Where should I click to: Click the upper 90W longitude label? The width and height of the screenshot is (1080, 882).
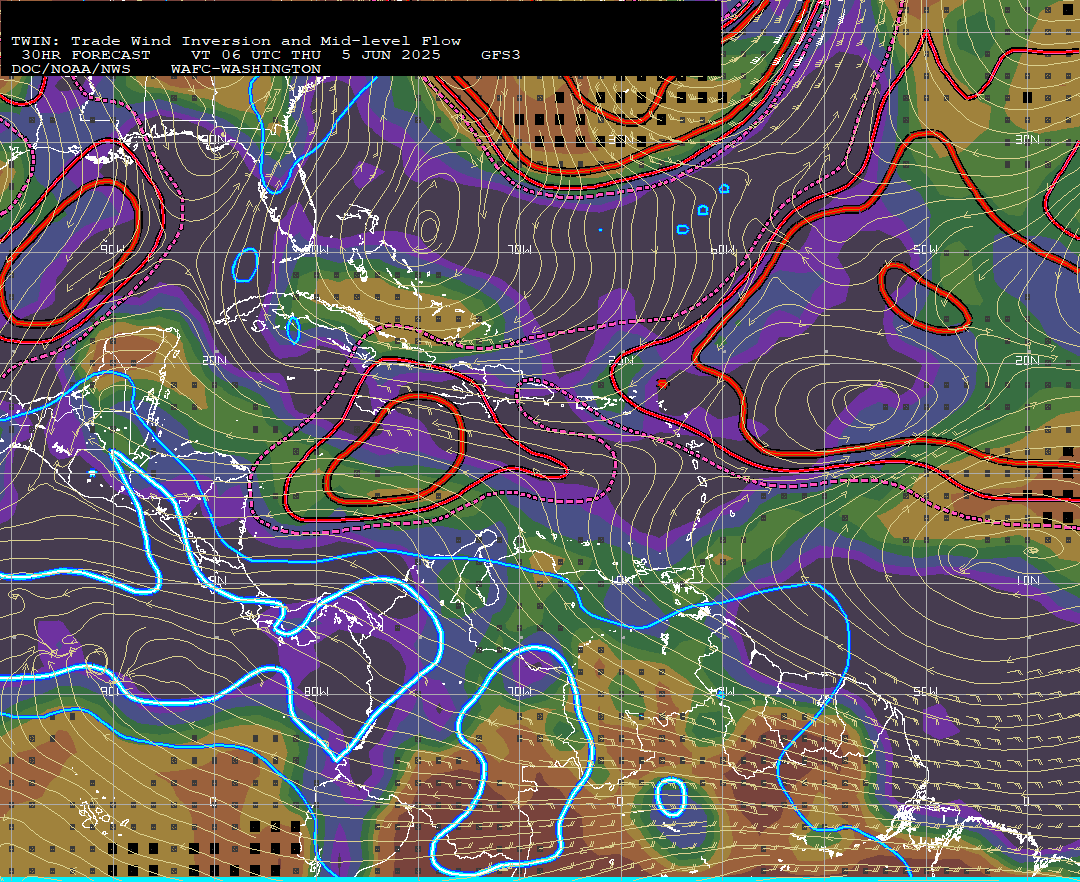pyautogui.click(x=113, y=249)
